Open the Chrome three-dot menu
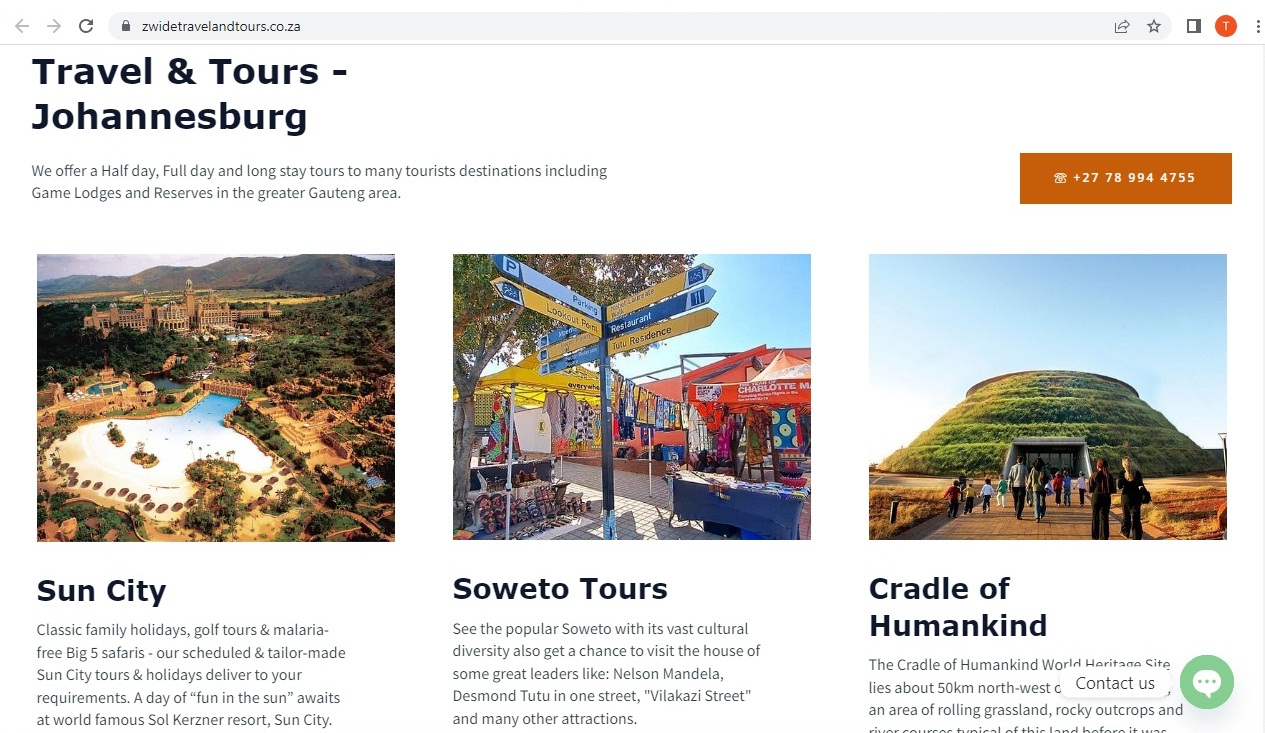1265x733 pixels. [x=1257, y=25]
